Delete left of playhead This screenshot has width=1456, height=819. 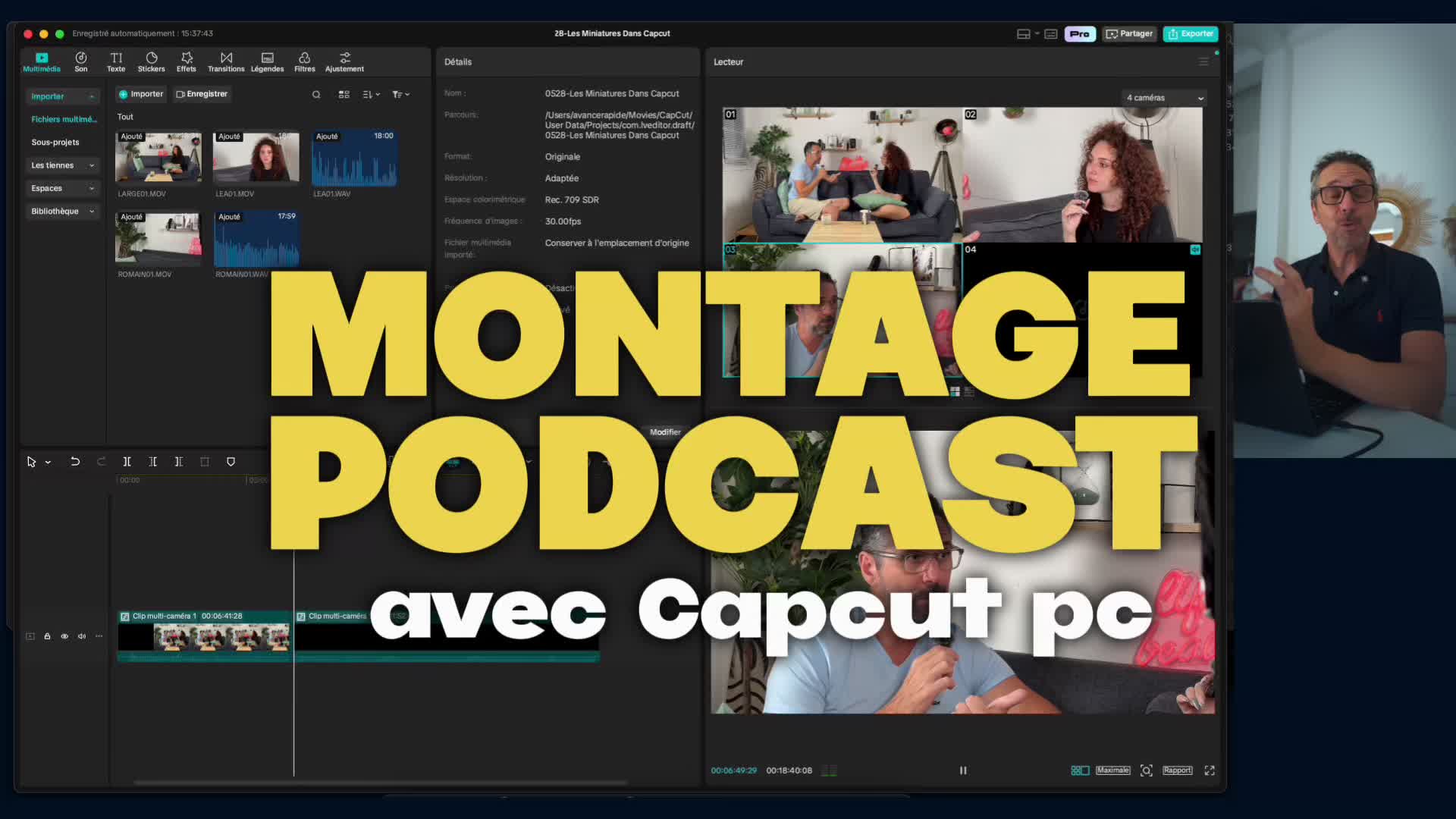tap(152, 462)
